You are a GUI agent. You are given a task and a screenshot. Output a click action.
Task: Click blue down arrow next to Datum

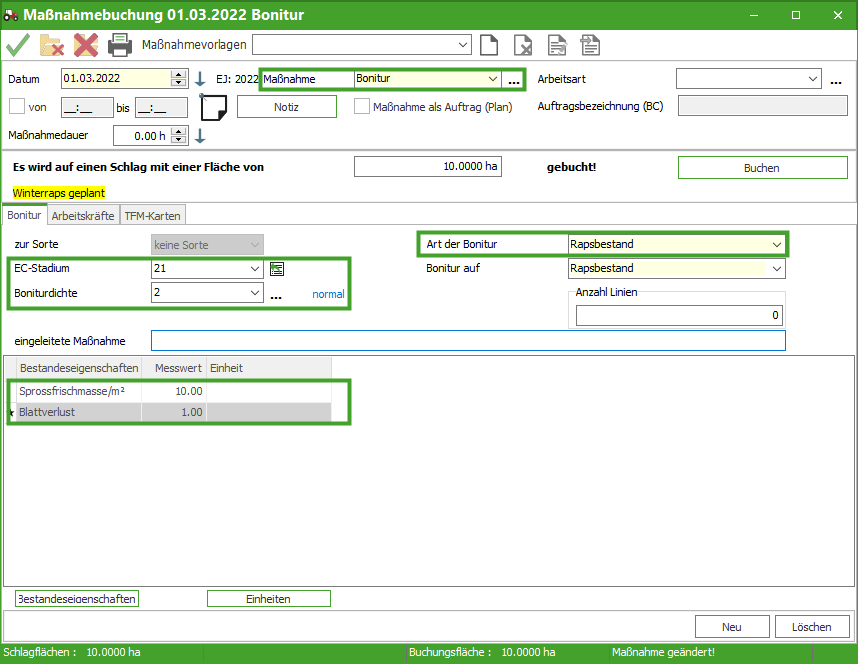point(200,79)
